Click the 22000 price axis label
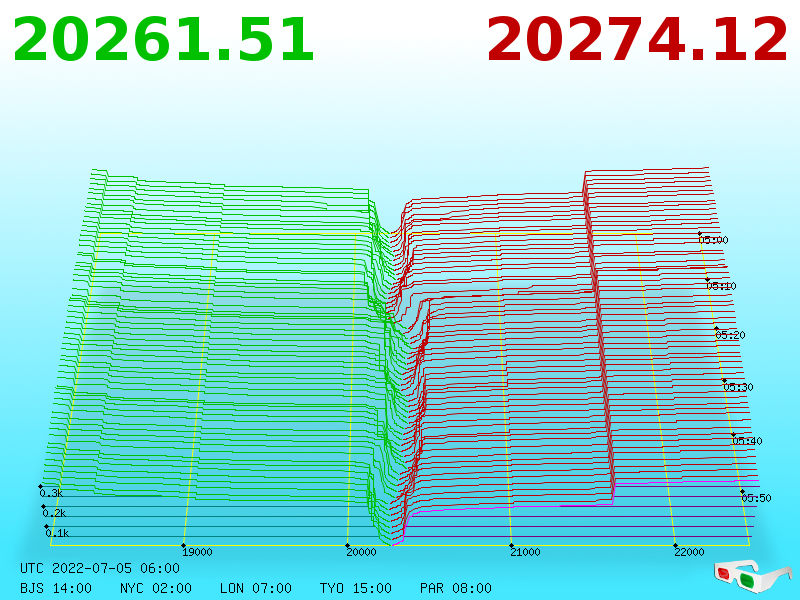800x600 pixels. coord(689,552)
